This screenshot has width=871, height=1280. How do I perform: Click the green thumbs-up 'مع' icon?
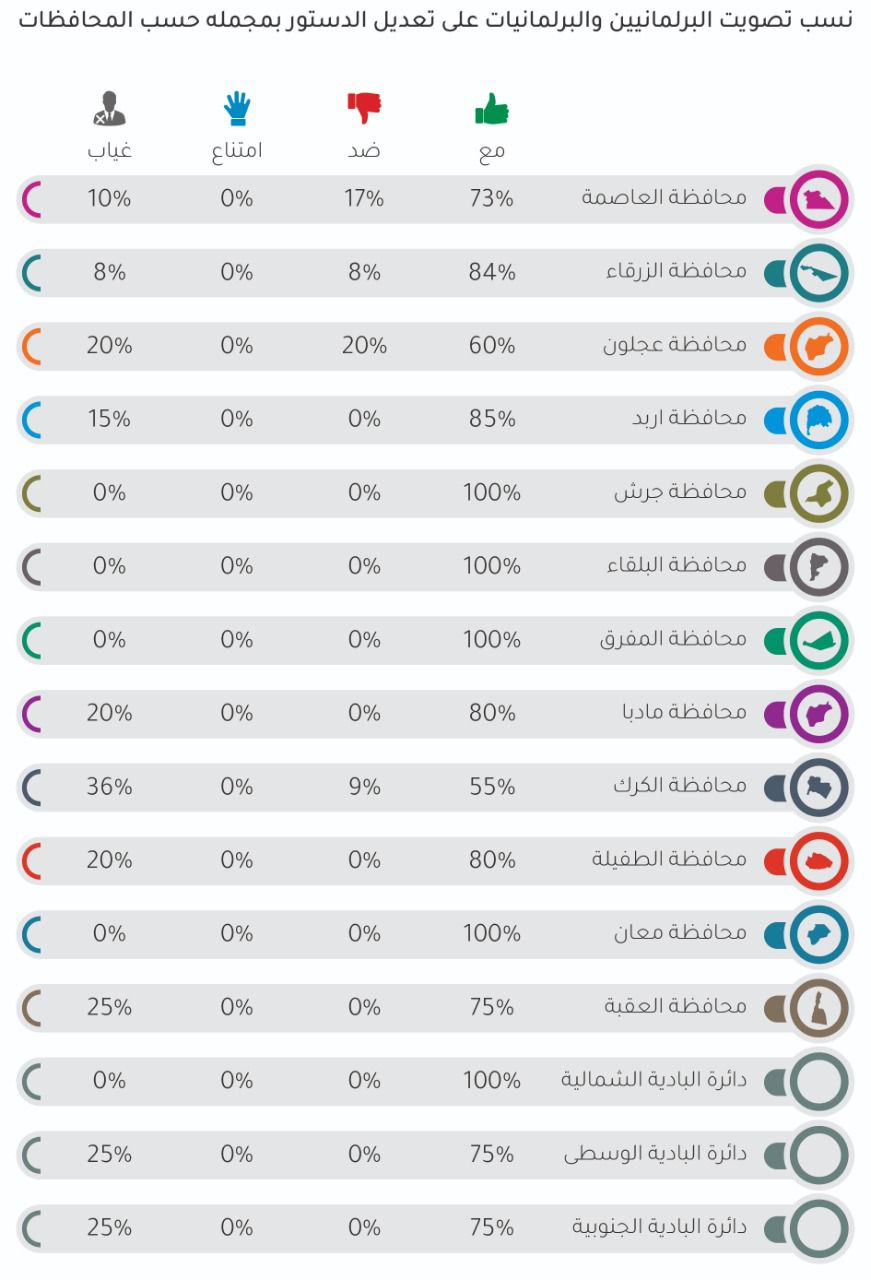point(491,109)
